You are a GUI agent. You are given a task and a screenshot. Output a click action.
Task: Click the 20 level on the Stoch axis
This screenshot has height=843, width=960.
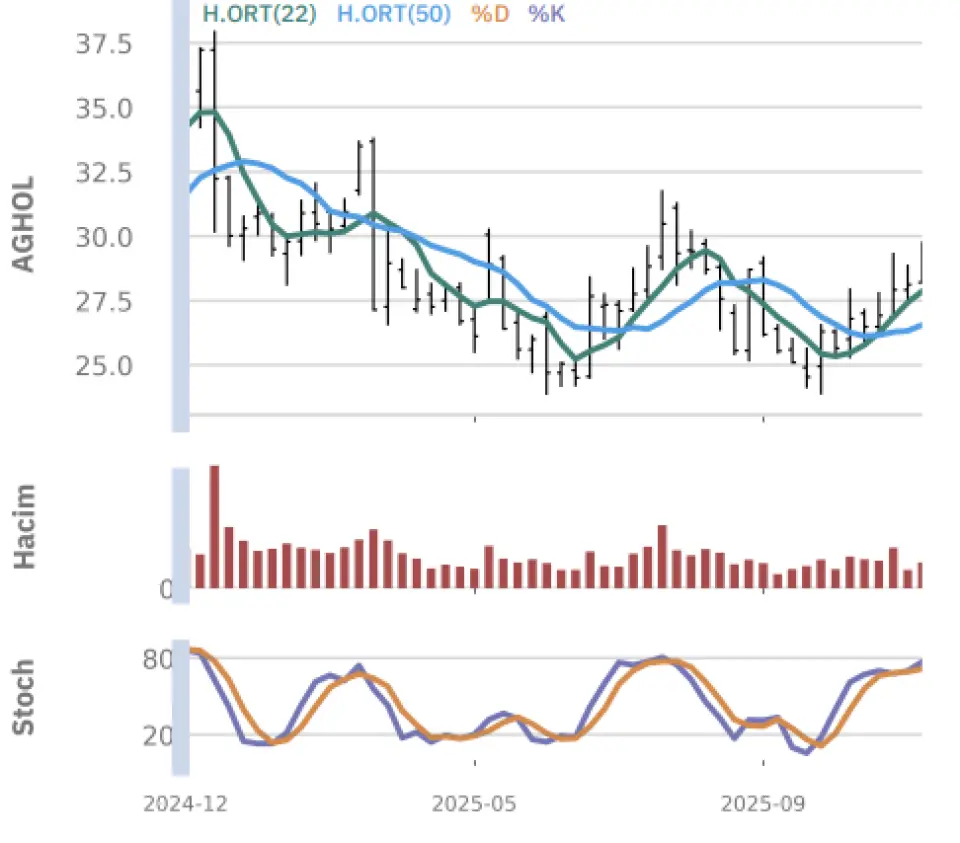click(x=160, y=735)
